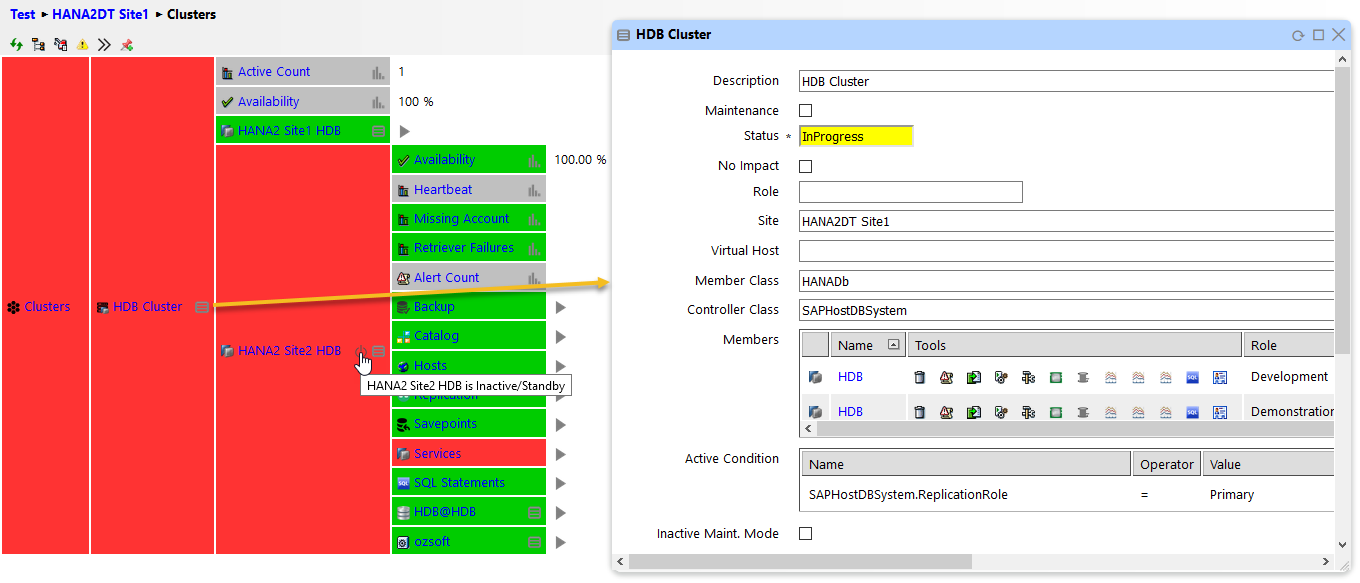Click alert tool in Development member row
Image resolution: width=1360 pixels, height=583 pixels.
coord(947,377)
